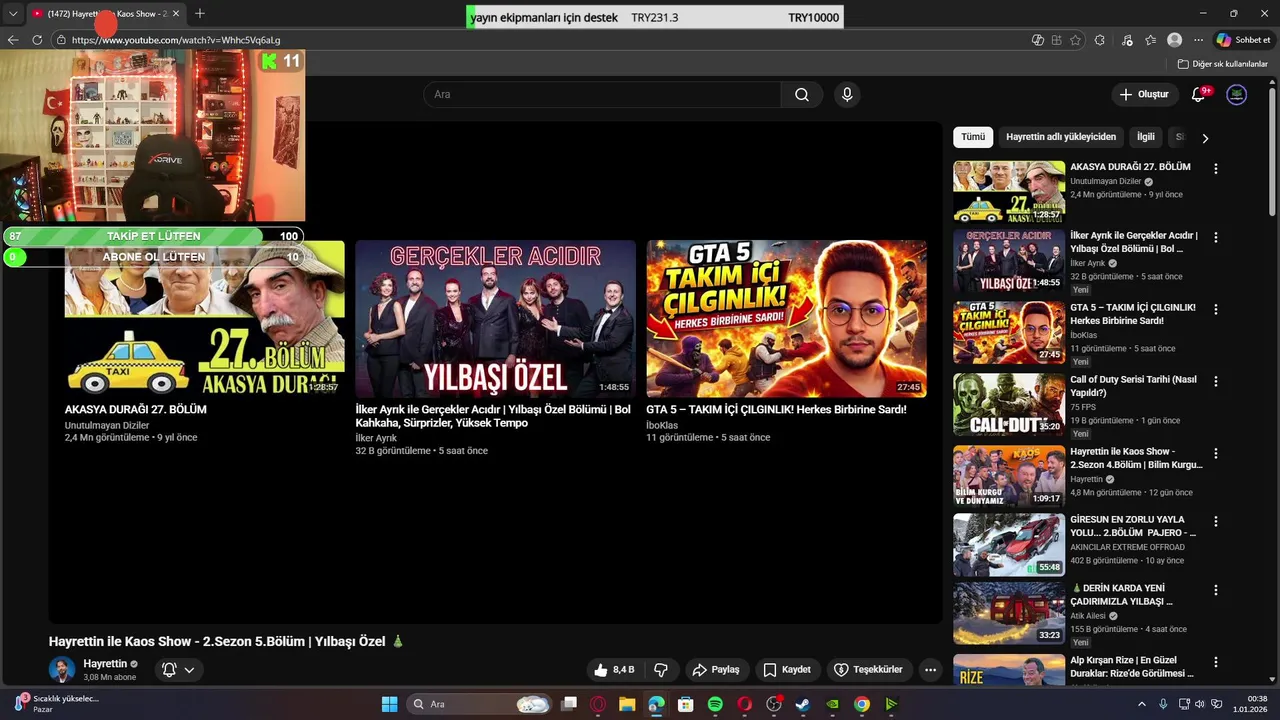Add page to favorites star icon
The image size is (1280, 720).
[1075, 40]
